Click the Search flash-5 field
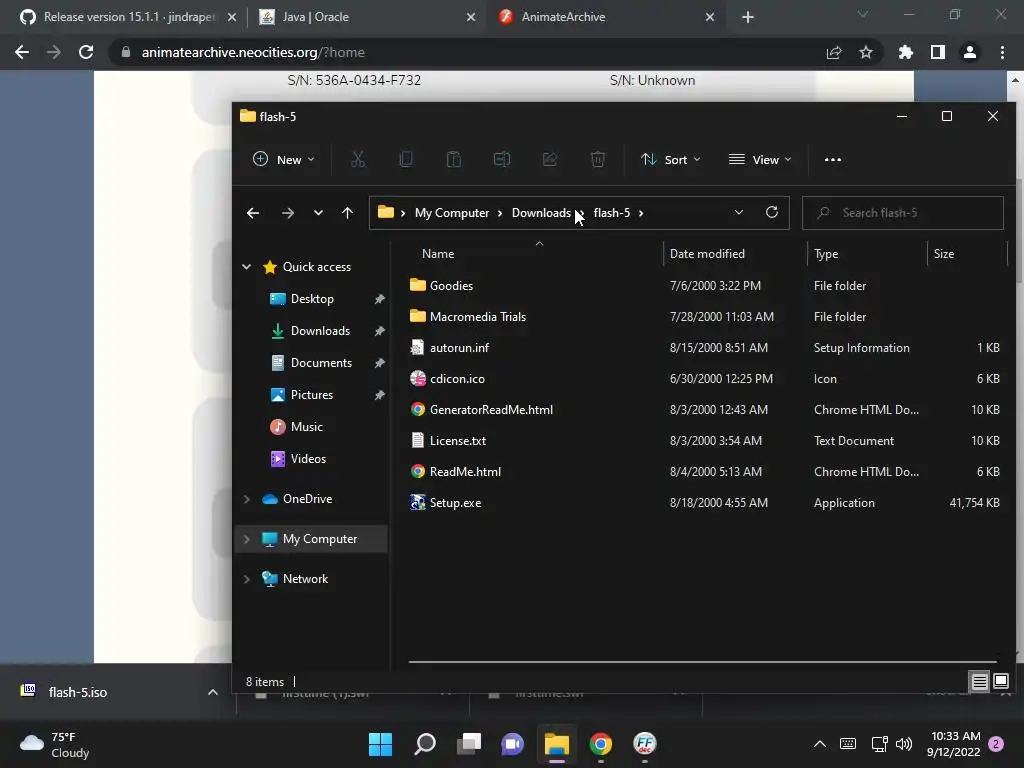The image size is (1024, 768). tap(903, 213)
